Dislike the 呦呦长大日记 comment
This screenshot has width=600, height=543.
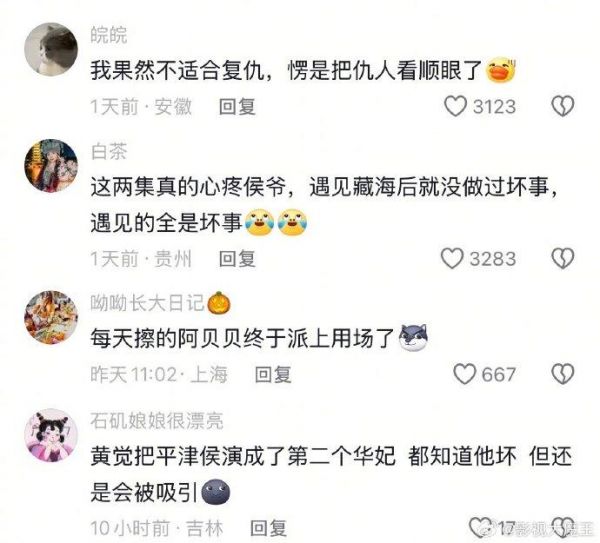tap(562, 374)
